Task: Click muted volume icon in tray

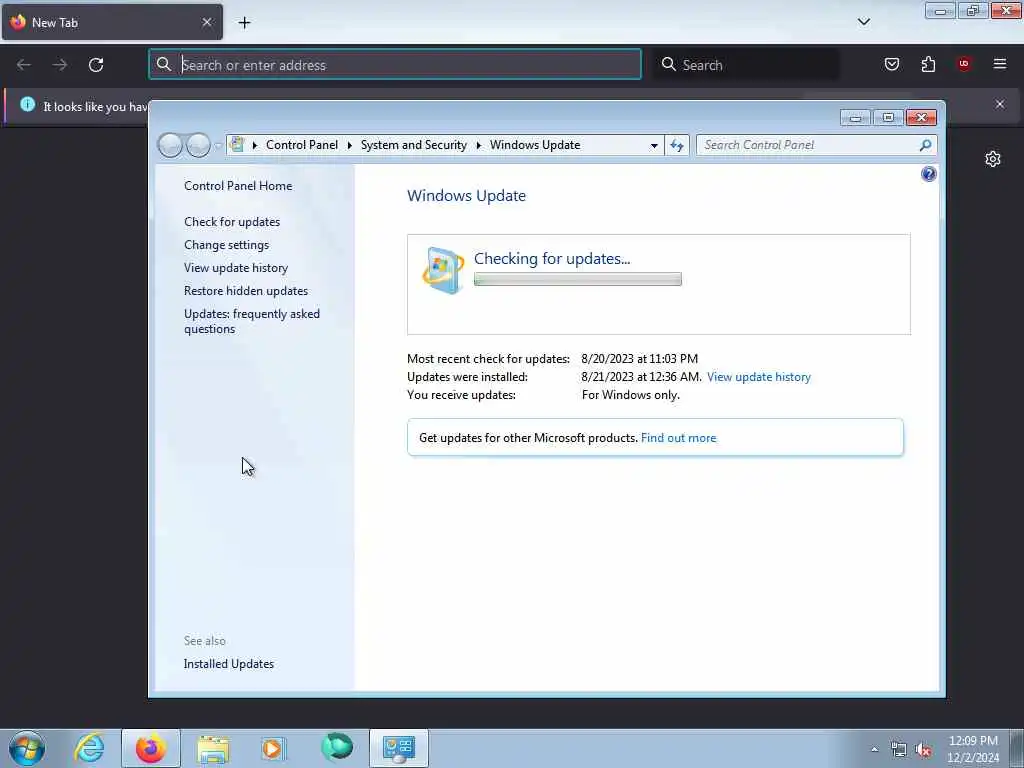Action: click(x=923, y=750)
